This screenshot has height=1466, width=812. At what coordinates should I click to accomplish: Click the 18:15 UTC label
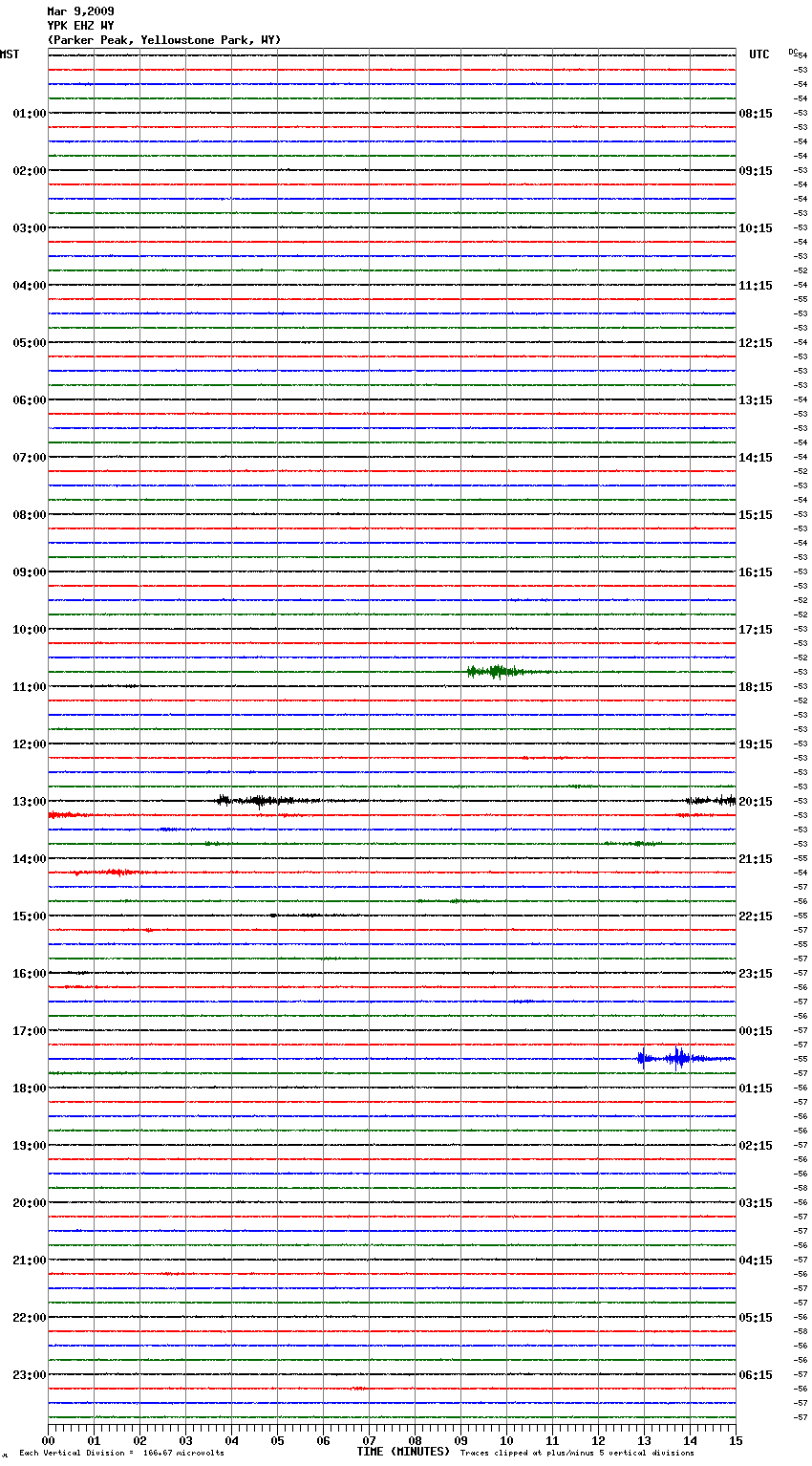(x=756, y=687)
